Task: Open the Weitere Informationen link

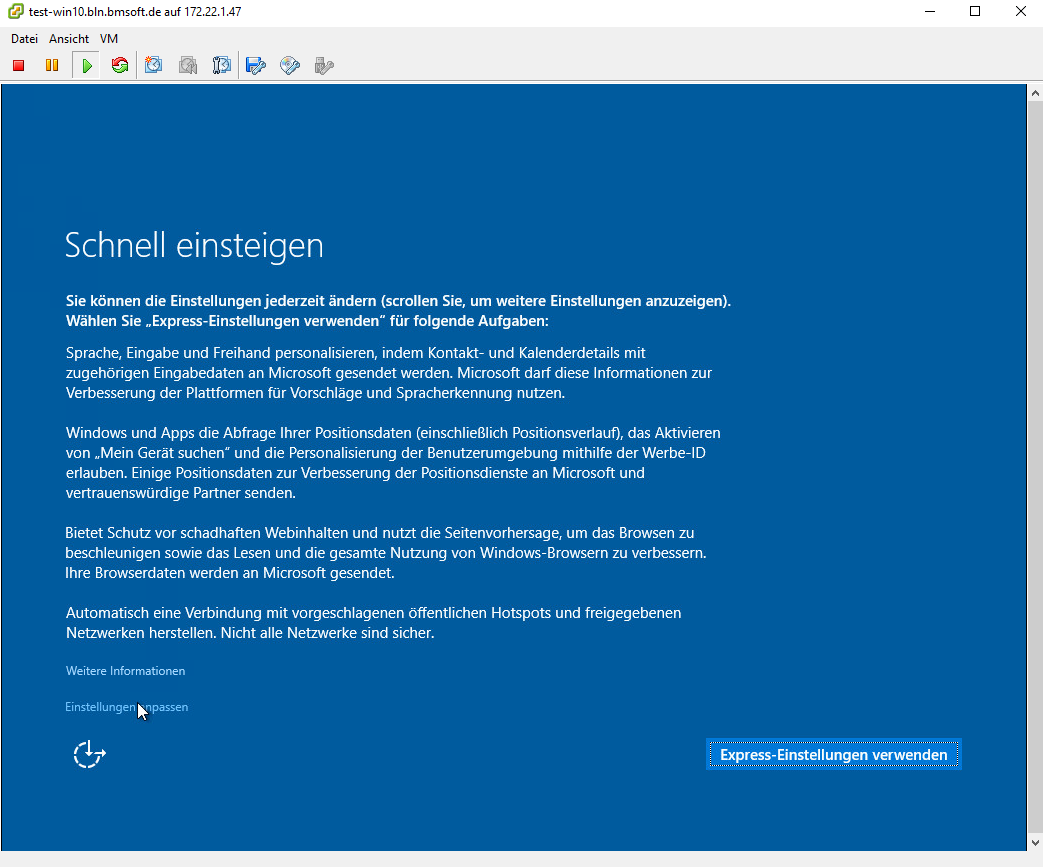Action: click(x=125, y=671)
